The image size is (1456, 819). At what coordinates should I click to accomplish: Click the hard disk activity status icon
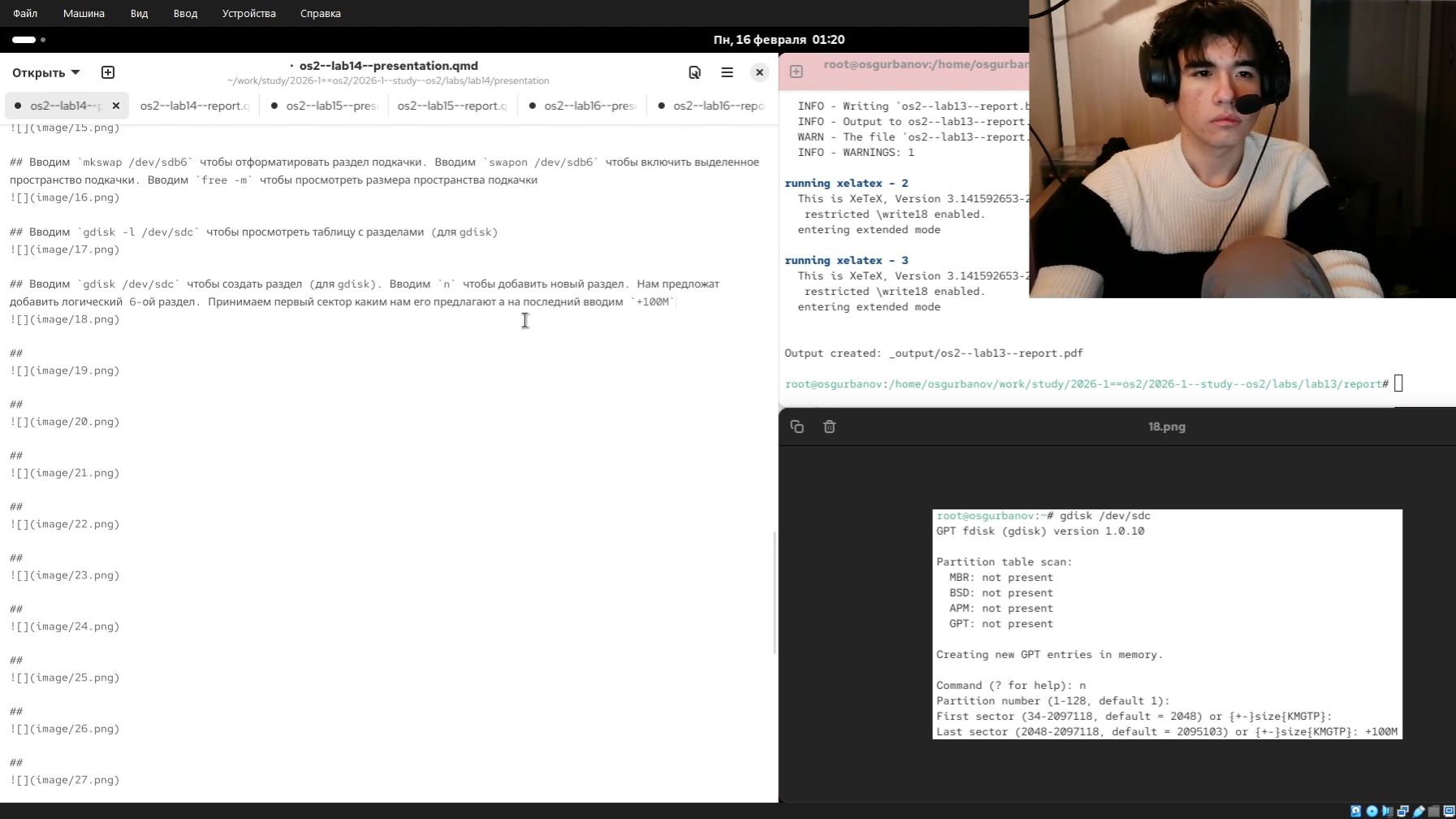[1356, 811]
